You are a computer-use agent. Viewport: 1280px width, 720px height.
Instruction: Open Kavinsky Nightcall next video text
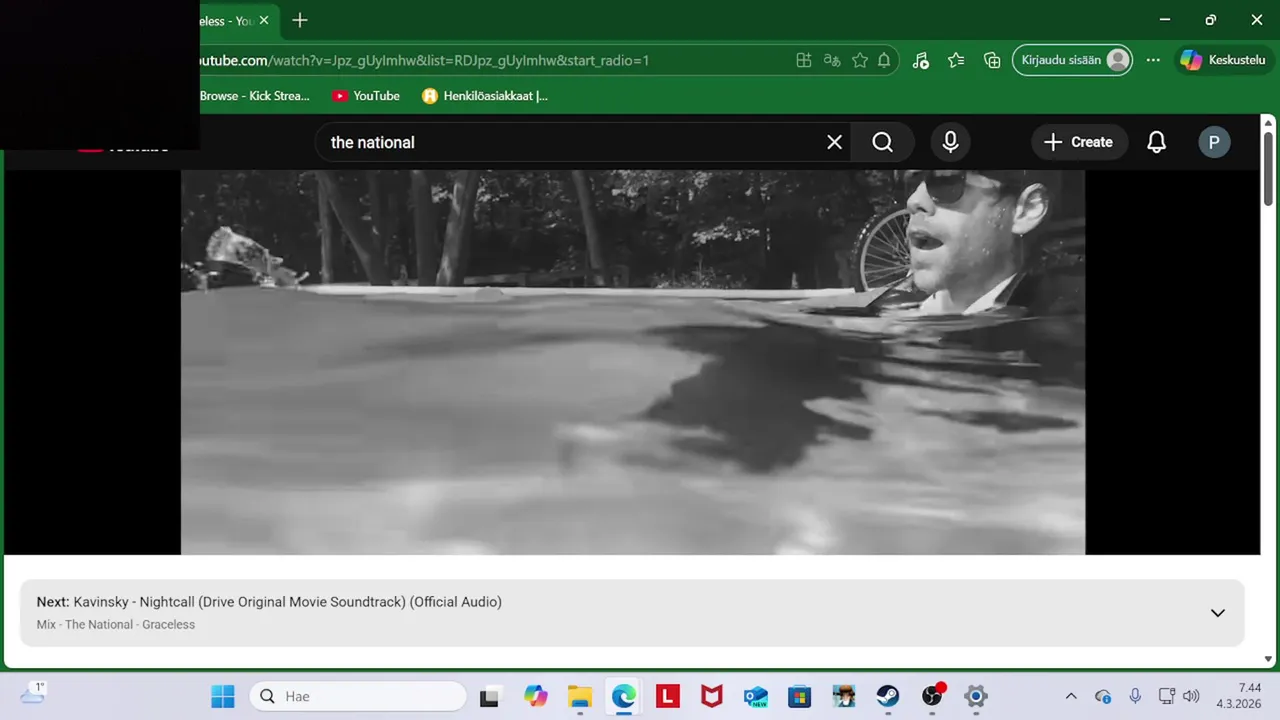point(287,602)
